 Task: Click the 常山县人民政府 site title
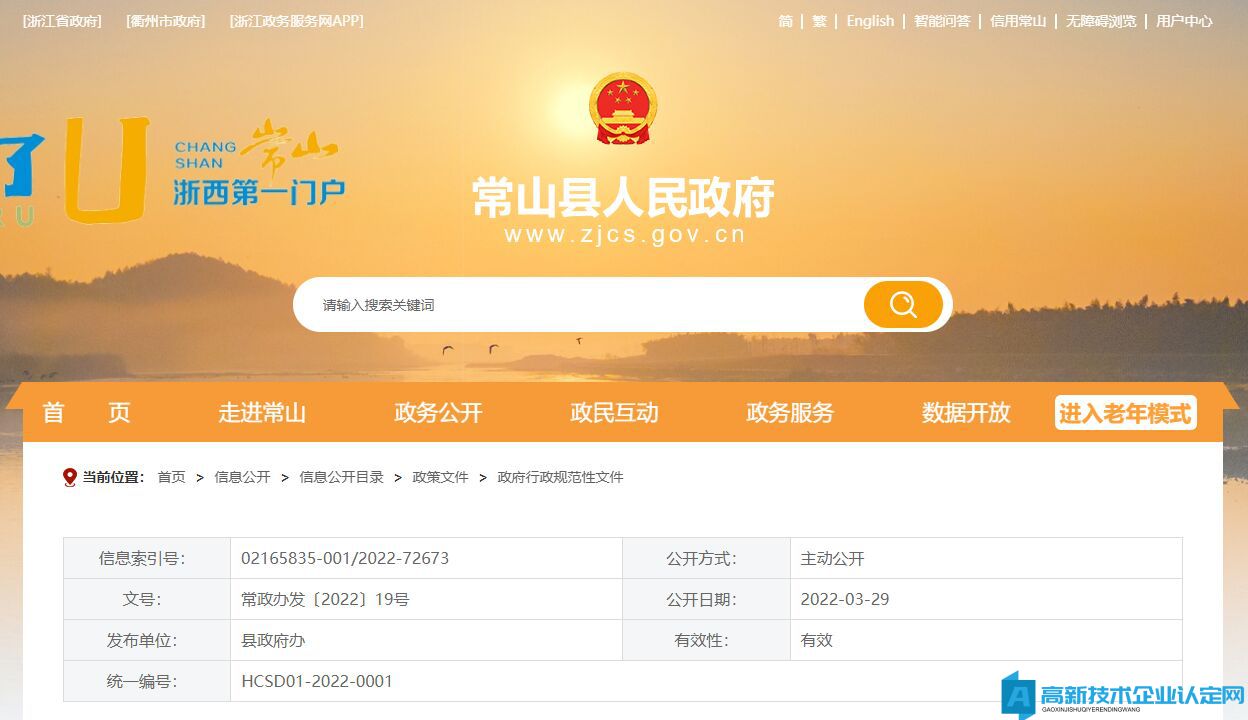[x=623, y=199]
